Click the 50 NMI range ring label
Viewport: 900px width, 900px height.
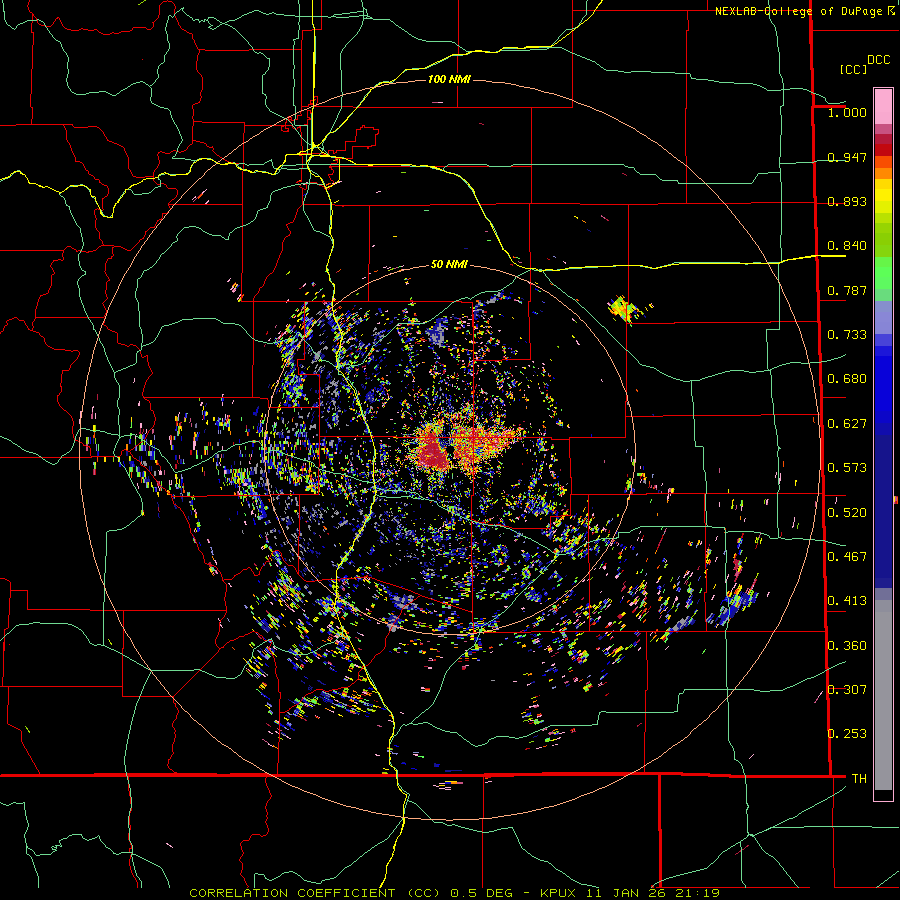tap(449, 264)
